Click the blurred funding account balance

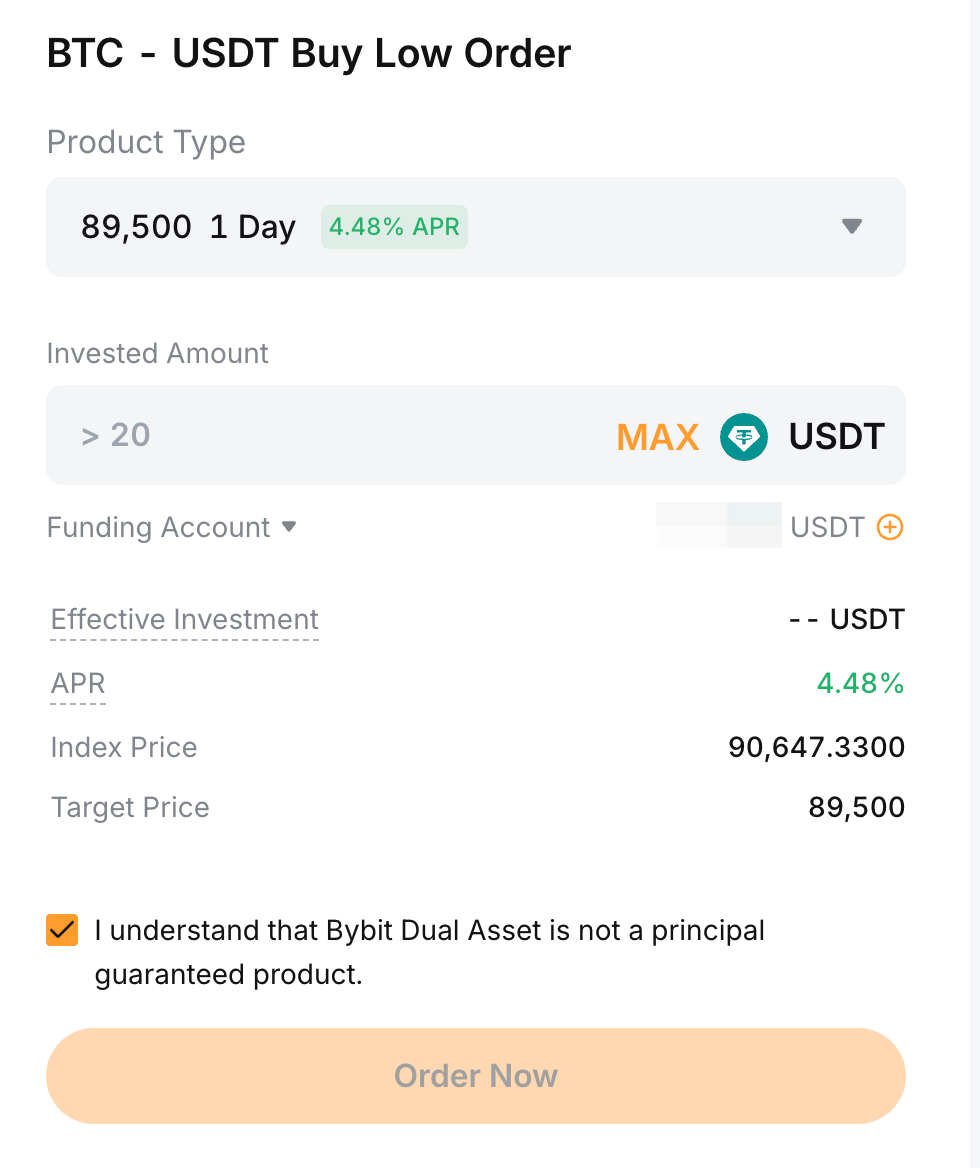click(718, 526)
